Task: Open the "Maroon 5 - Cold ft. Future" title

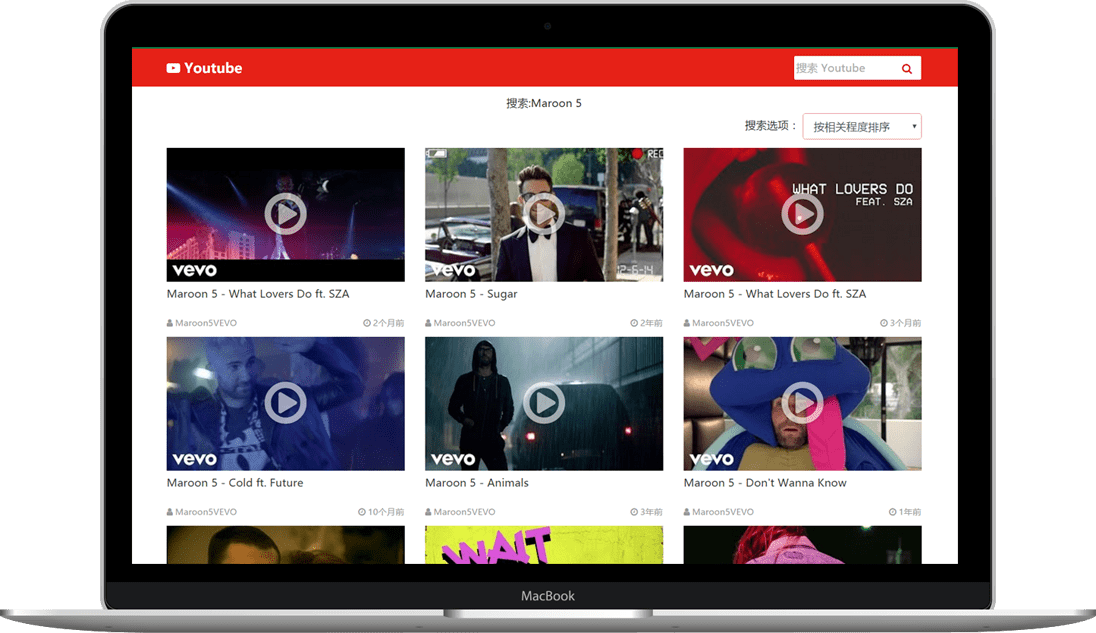Action: tap(235, 483)
